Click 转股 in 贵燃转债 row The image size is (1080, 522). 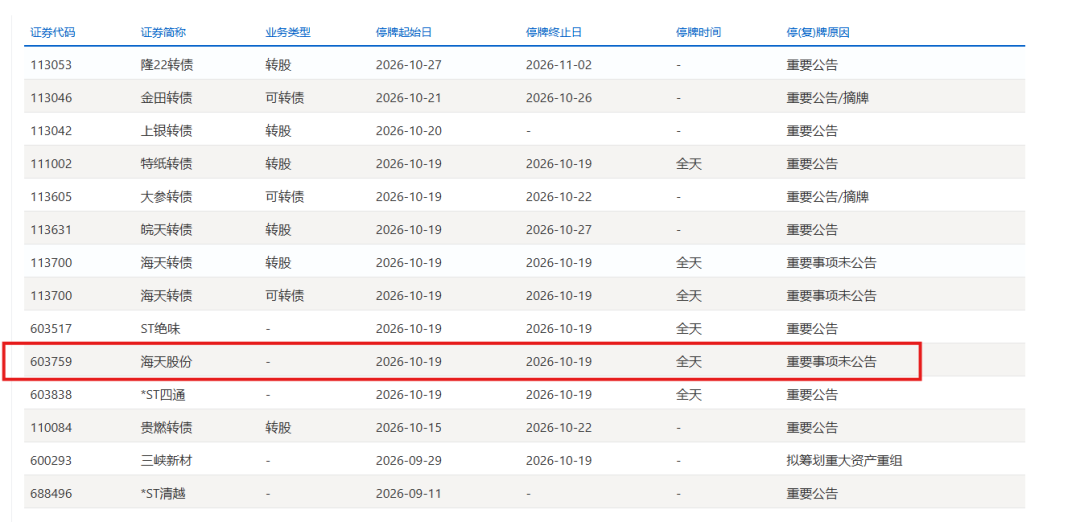[278, 428]
